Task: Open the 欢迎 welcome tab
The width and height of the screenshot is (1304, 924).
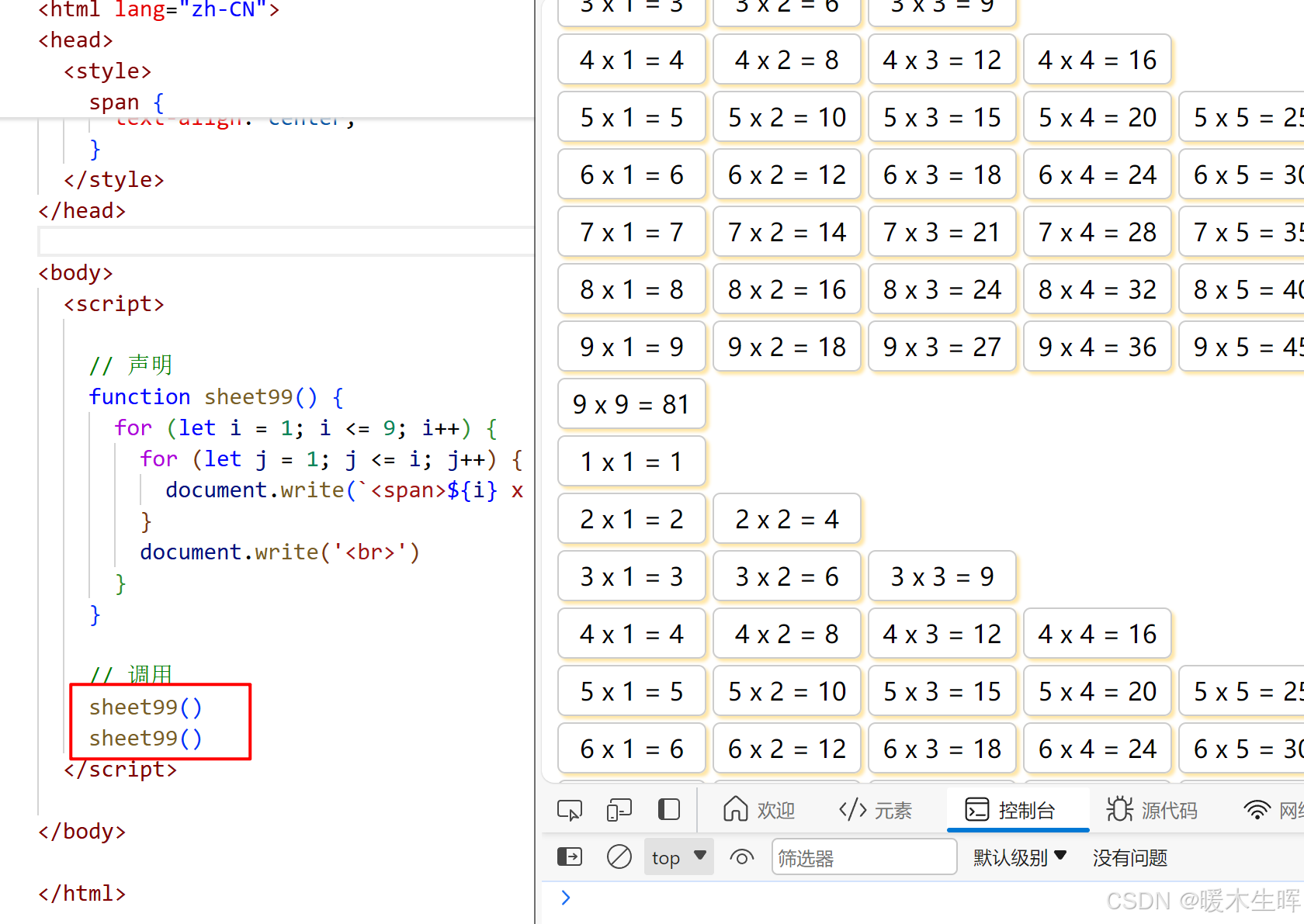Action: (758, 810)
